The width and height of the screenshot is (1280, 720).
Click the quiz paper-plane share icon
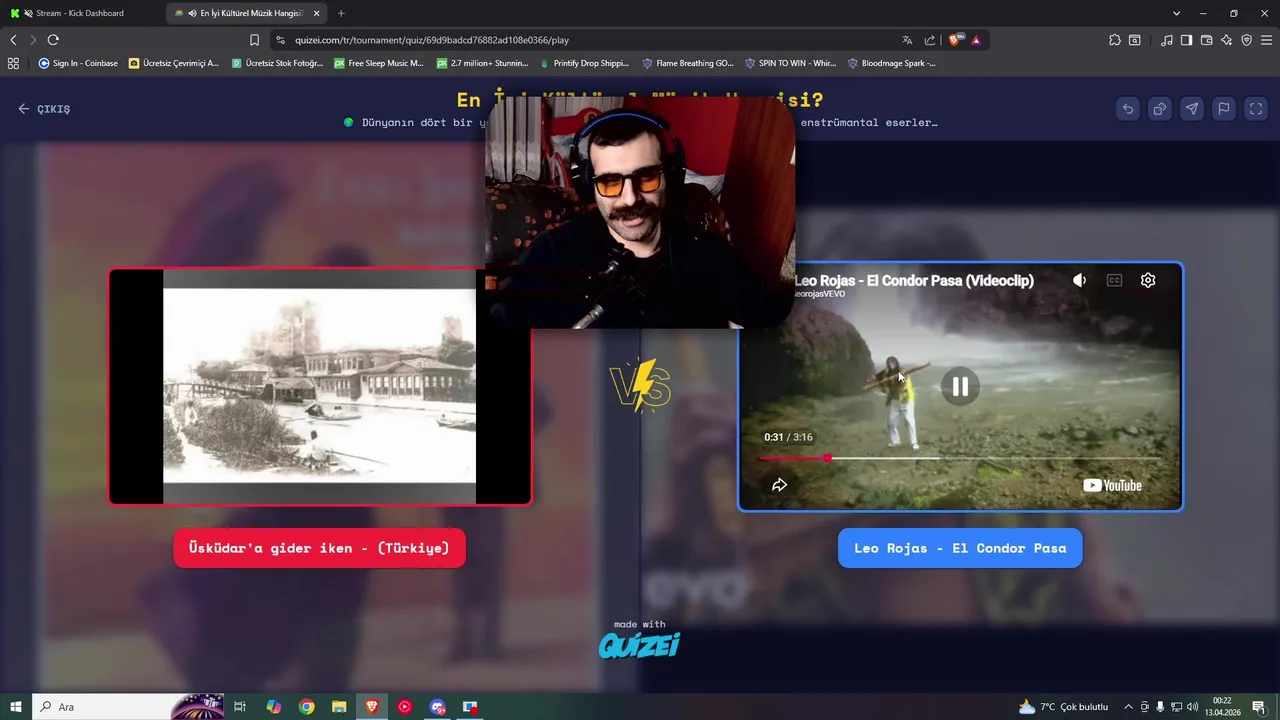click(x=1192, y=109)
